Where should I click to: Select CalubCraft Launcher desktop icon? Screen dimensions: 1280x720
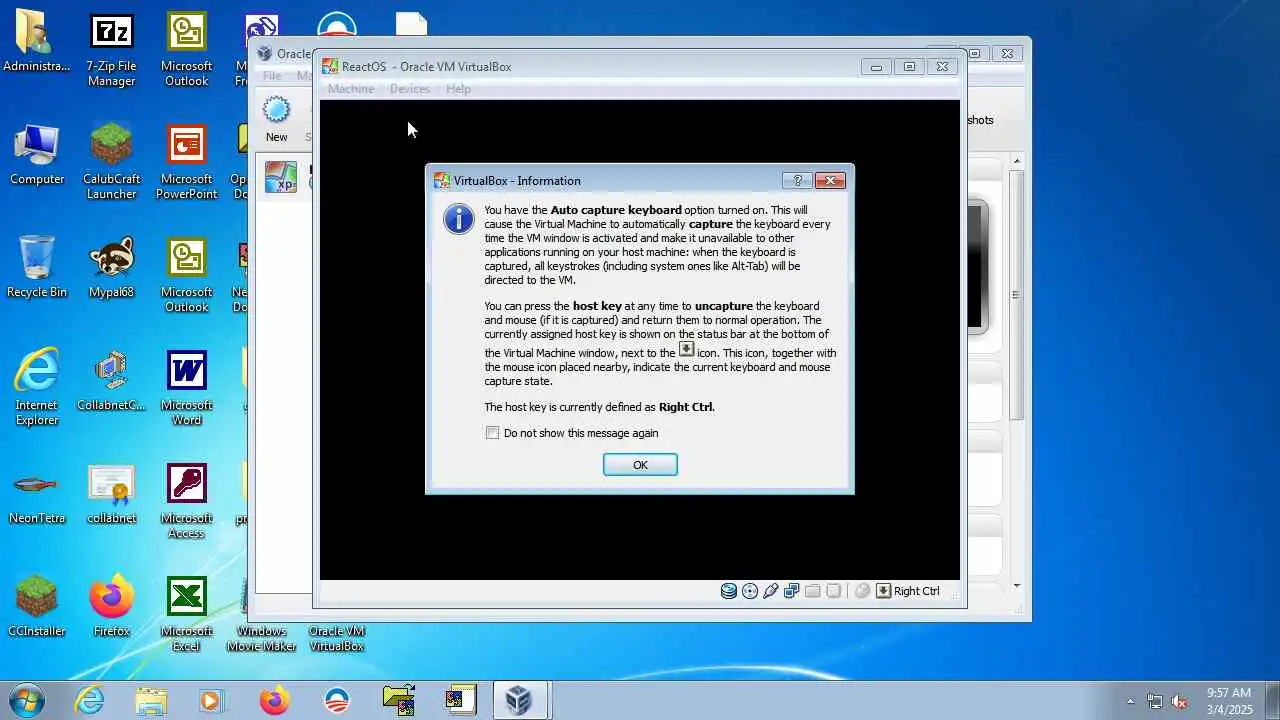click(x=111, y=162)
